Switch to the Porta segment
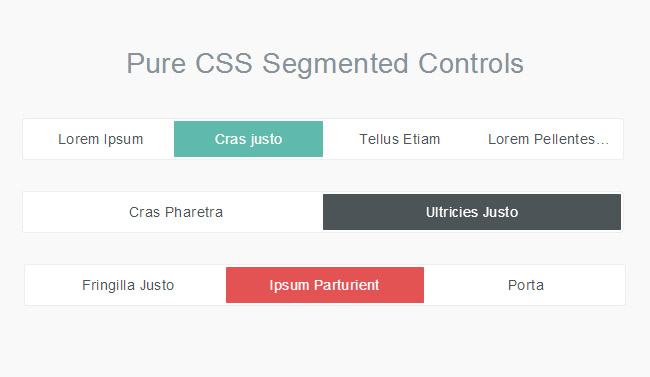The width and height of the screenshot is (650, 377). tap(525, 285)
